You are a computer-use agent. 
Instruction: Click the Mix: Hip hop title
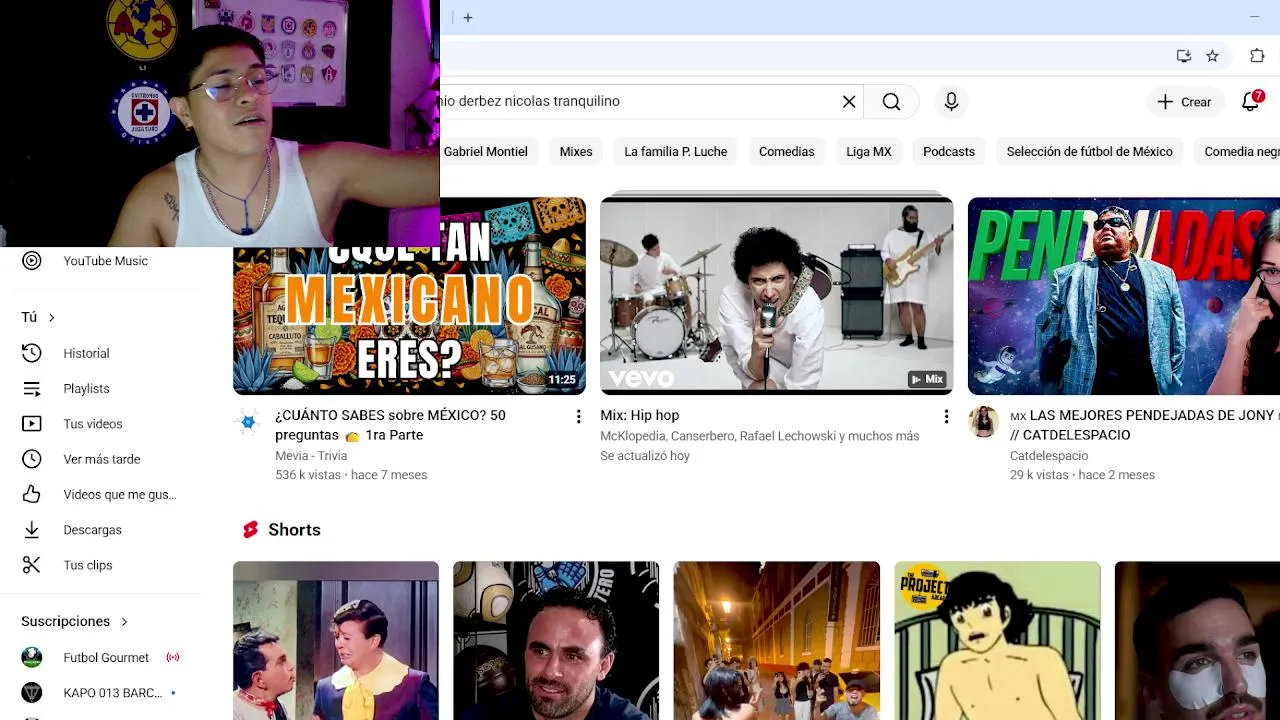click(x=640, y=415)
